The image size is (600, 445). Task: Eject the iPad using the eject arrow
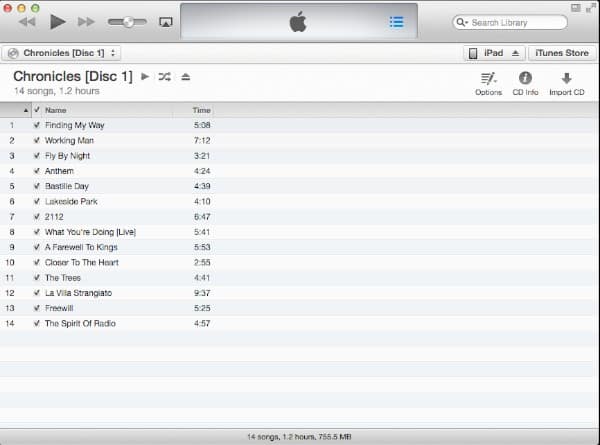click(x=515, y=53)
